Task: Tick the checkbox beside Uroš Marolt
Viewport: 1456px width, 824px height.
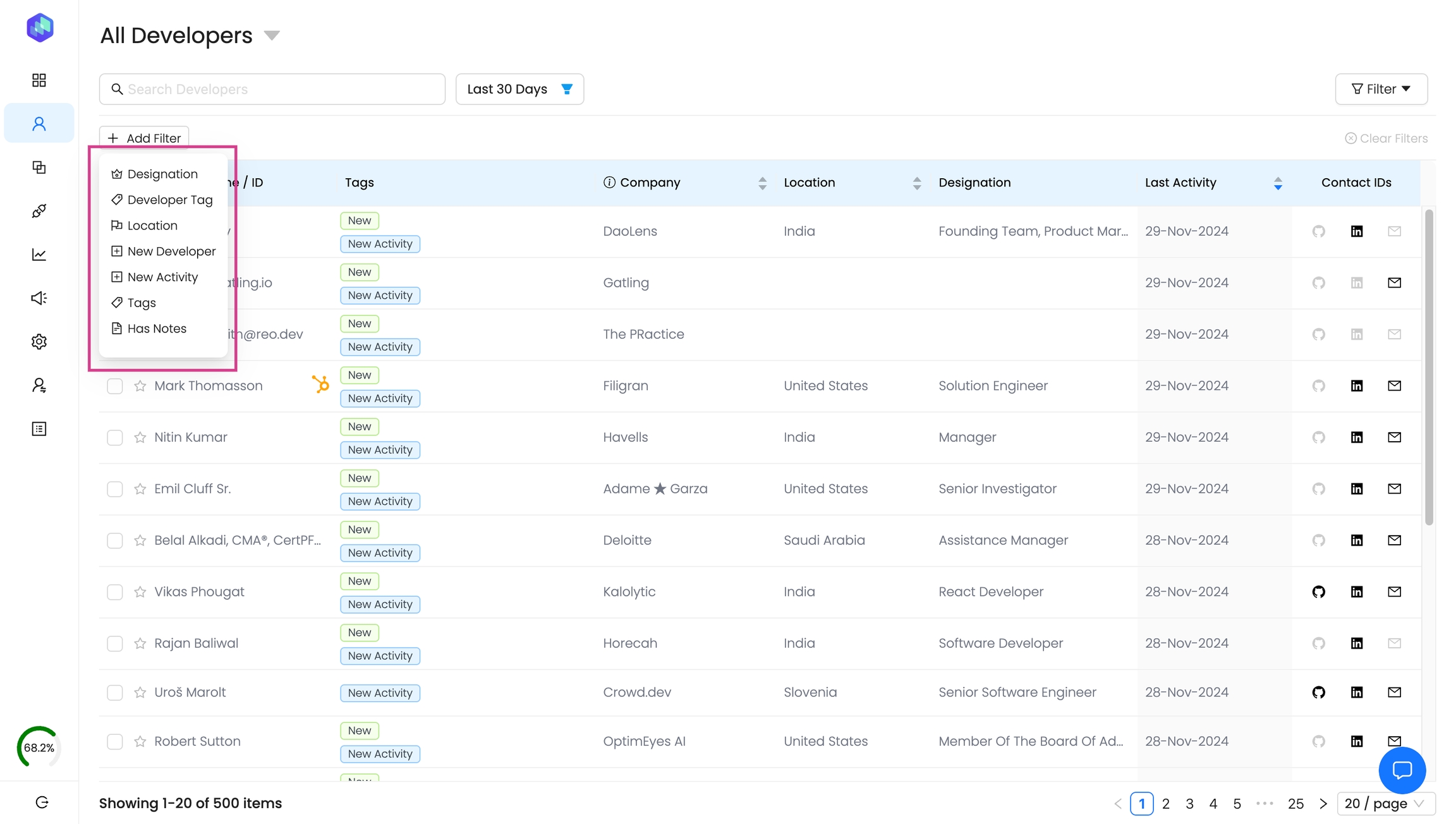Action: click(x=115, y=693)
